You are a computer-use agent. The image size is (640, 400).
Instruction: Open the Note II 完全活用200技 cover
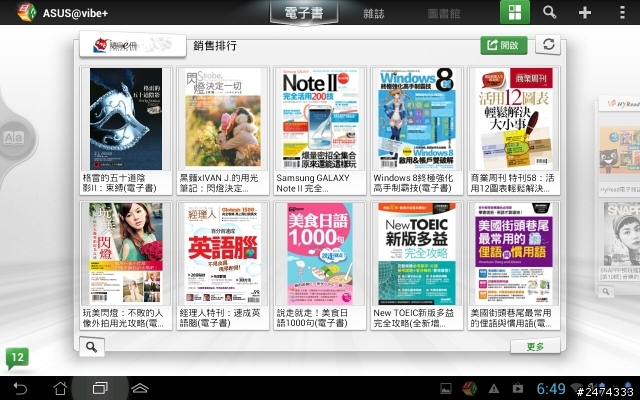(320, 119)
